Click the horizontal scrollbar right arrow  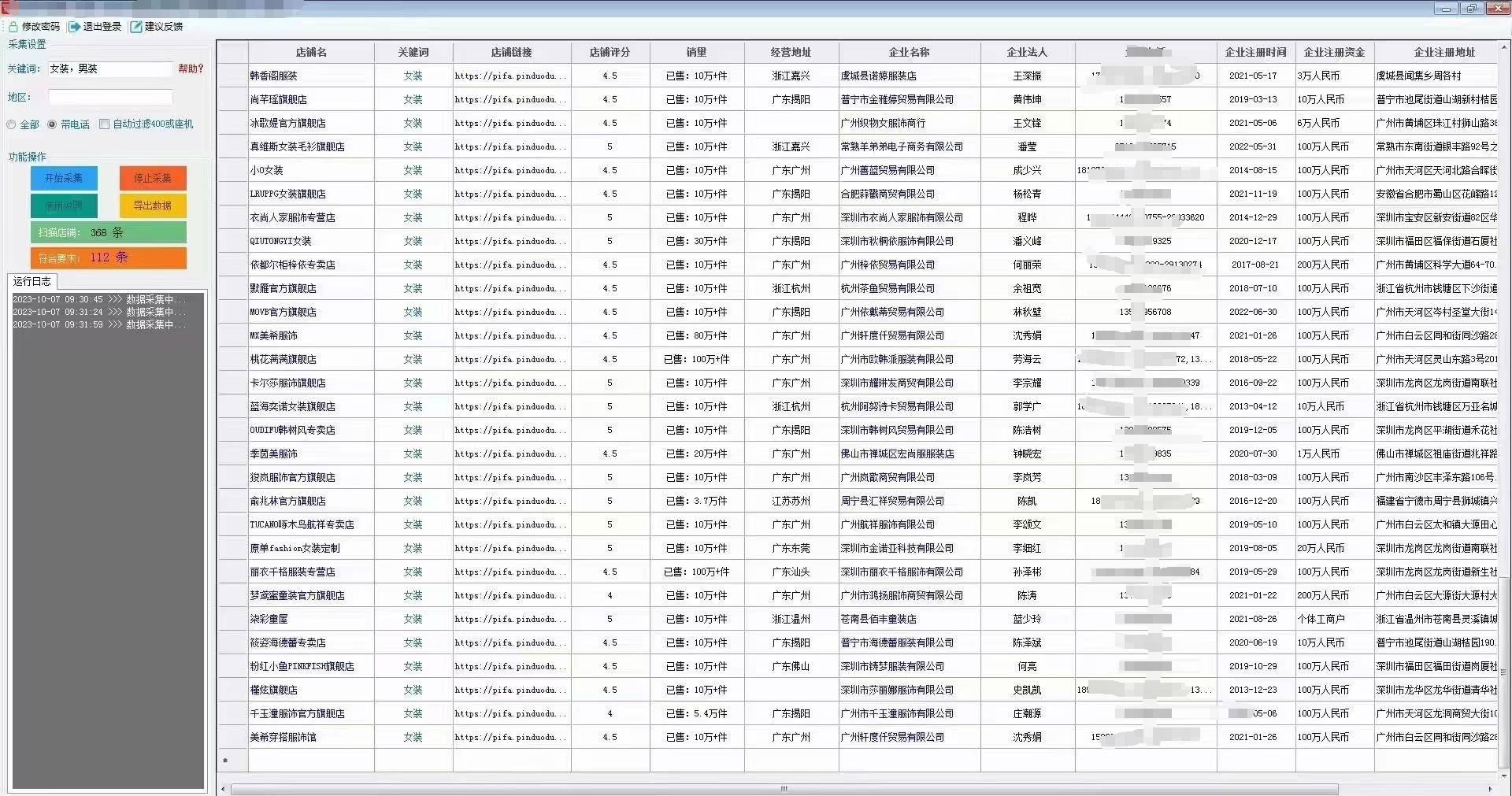pos(1490,789)
